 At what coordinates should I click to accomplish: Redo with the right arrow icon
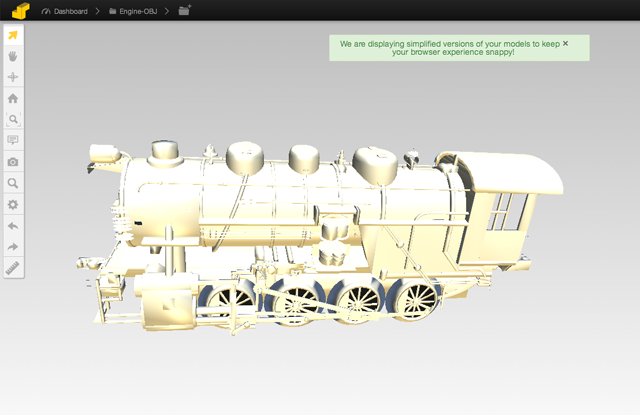click(x=13, y=246)
